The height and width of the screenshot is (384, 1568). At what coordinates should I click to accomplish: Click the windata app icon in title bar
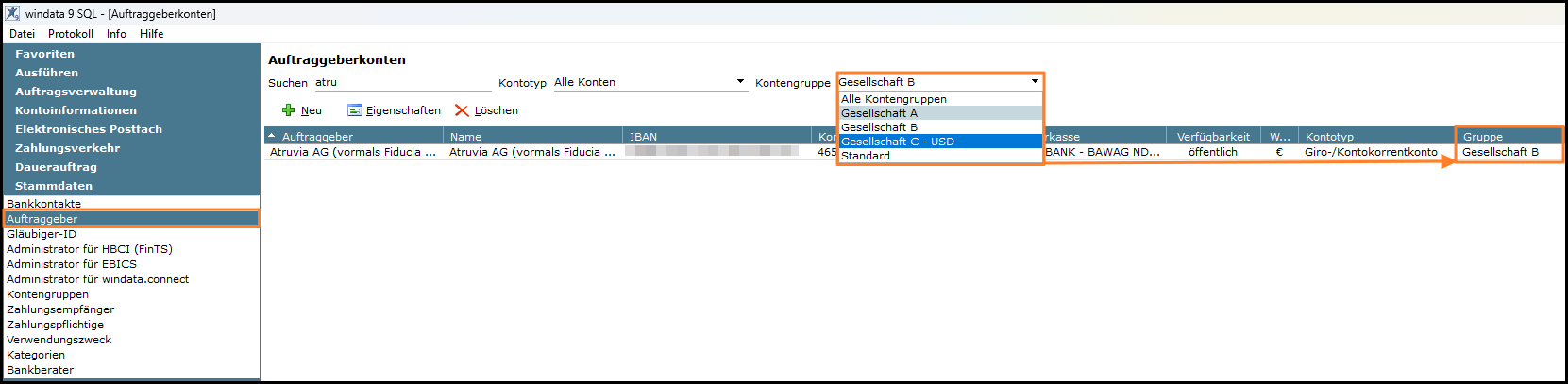pos(12,13)
